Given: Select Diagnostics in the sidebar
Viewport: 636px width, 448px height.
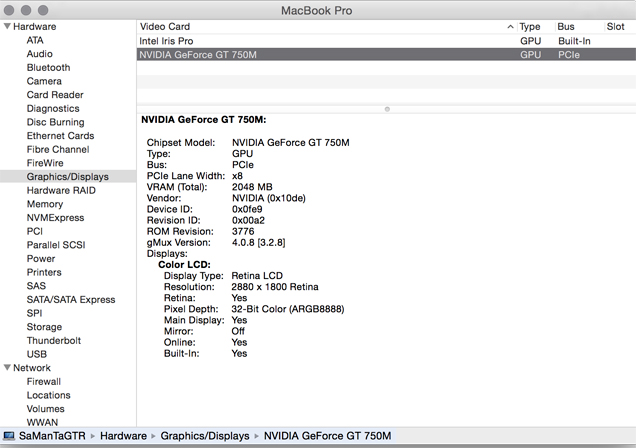Looking at the screenshot, I should click(x=53, y=109).
